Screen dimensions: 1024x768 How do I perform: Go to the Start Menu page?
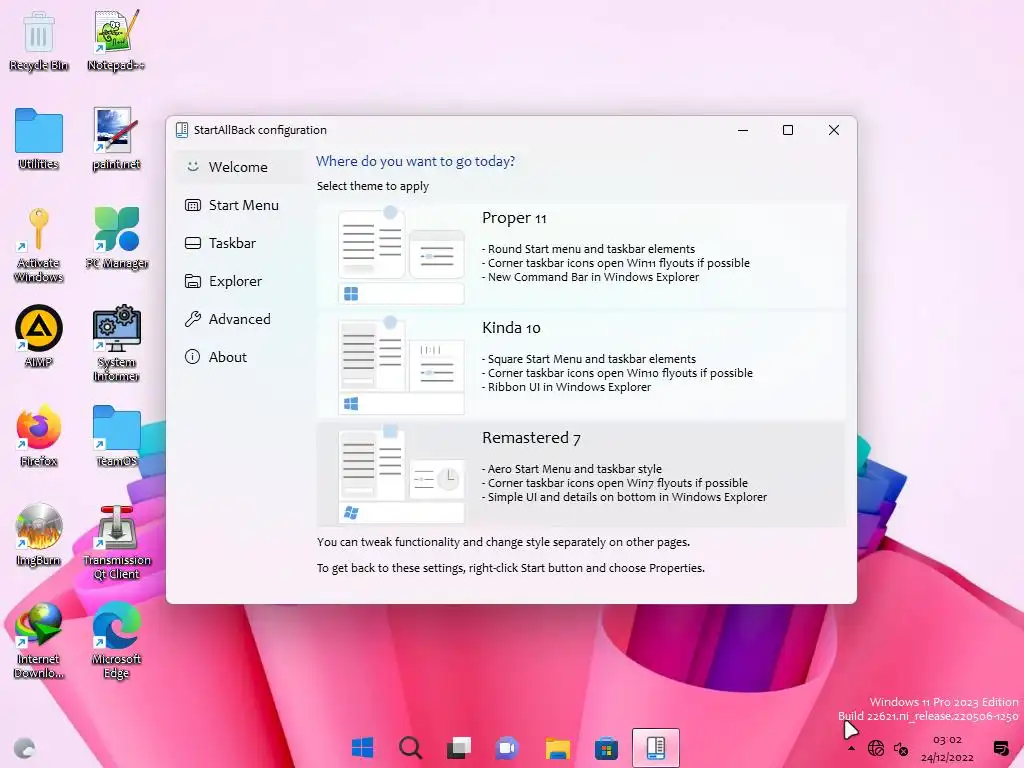click(x=238, y=205)
